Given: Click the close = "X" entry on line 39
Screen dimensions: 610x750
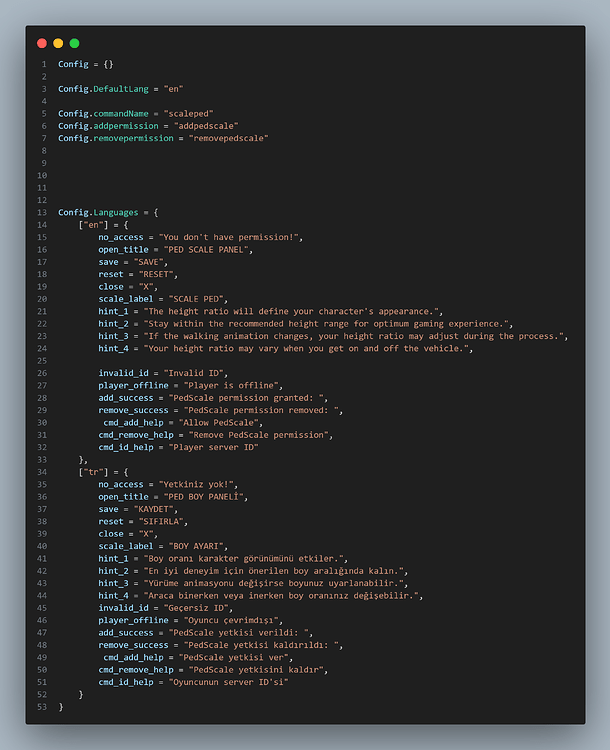Looking at the screenshot, I should click(128, 534).
